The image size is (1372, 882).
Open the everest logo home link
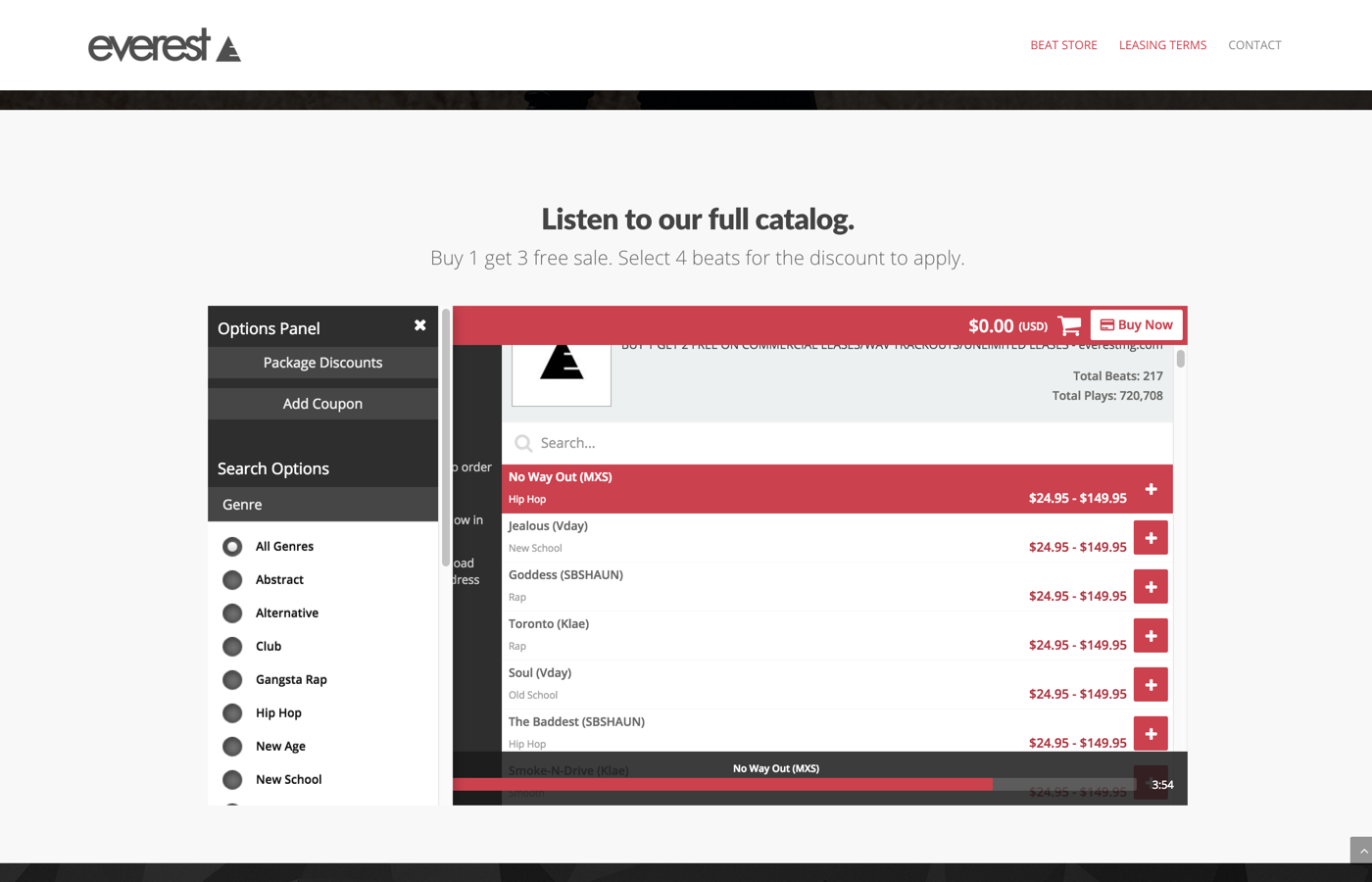(x=165, y=45)
